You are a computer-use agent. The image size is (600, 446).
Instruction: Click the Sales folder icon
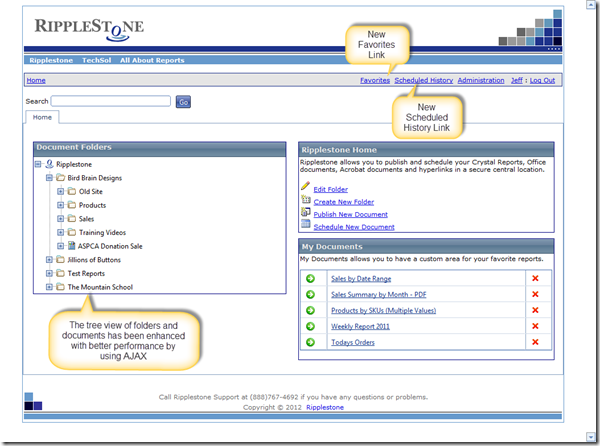point(72,219)
